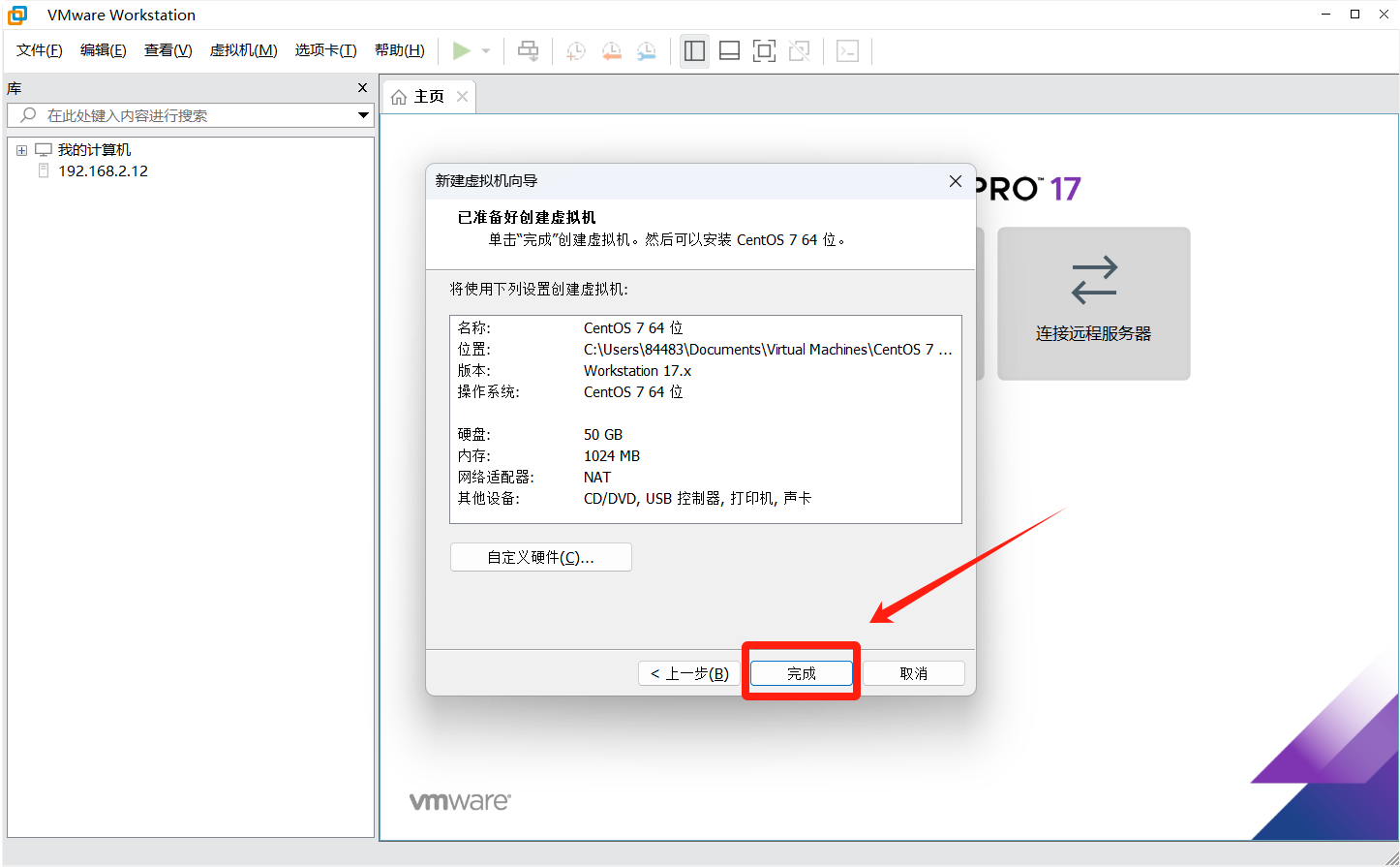This screenshot has height=867, width=1400.
Task: Switch to the 主页 tab
Action: 428,97
